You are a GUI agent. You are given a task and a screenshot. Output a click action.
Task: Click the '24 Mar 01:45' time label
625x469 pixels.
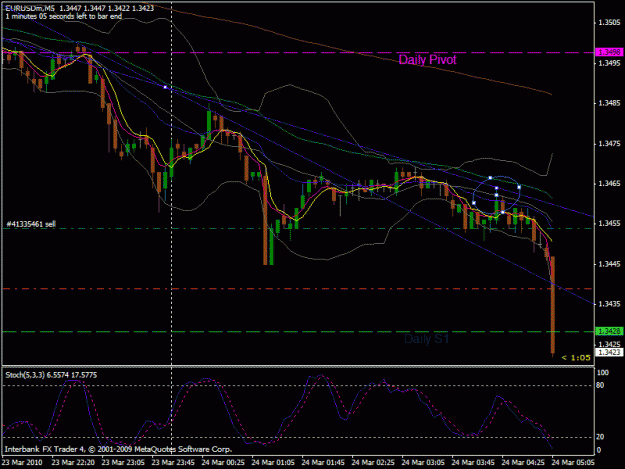click(323, 462)
